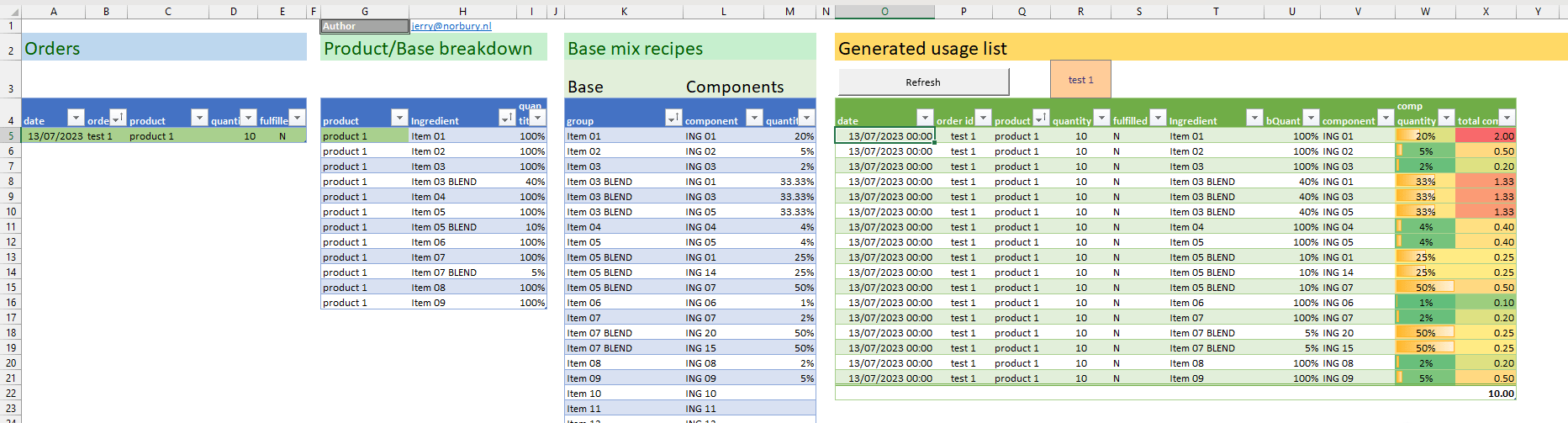Select the ING 20 cell in Base mix recipes
The image size is (1568, 423).
tap(723, 332)
